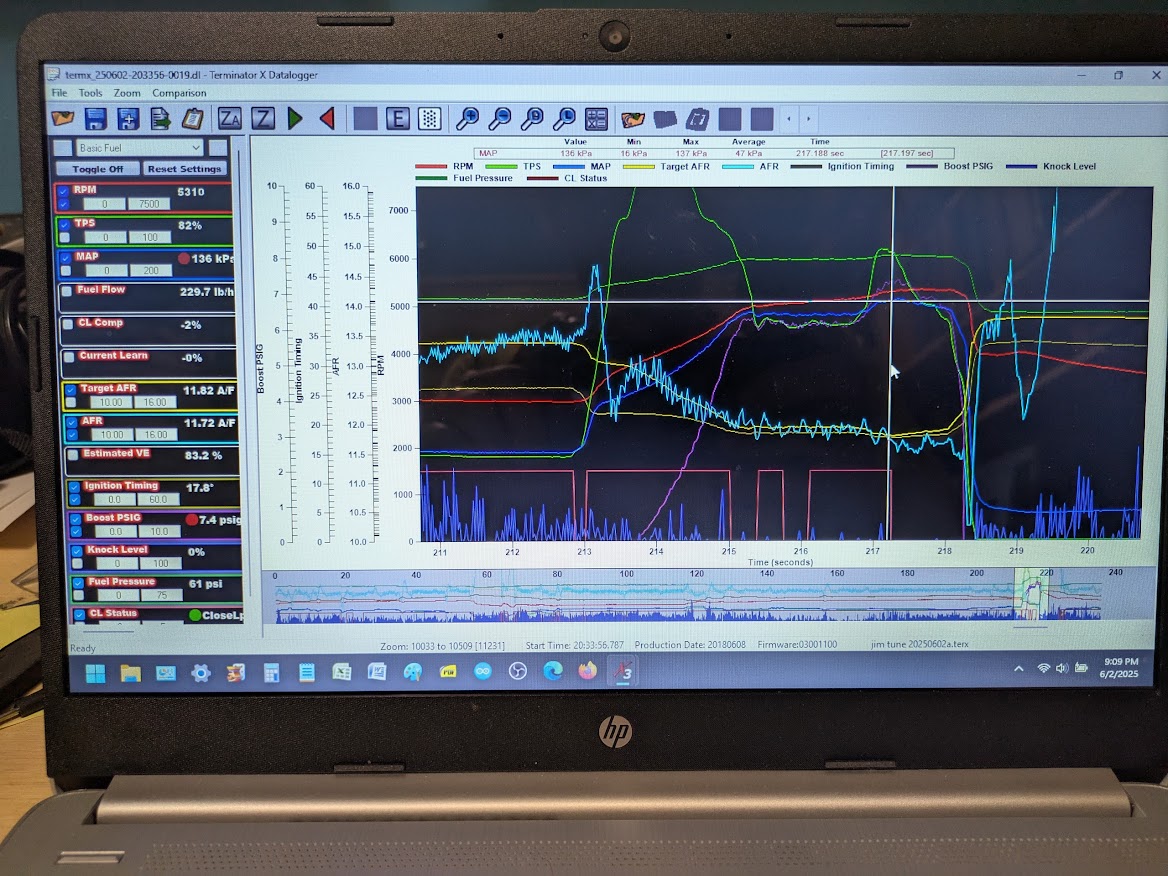Open File Explorer from the taskbar
The image size is (1168, 876).
130,673
